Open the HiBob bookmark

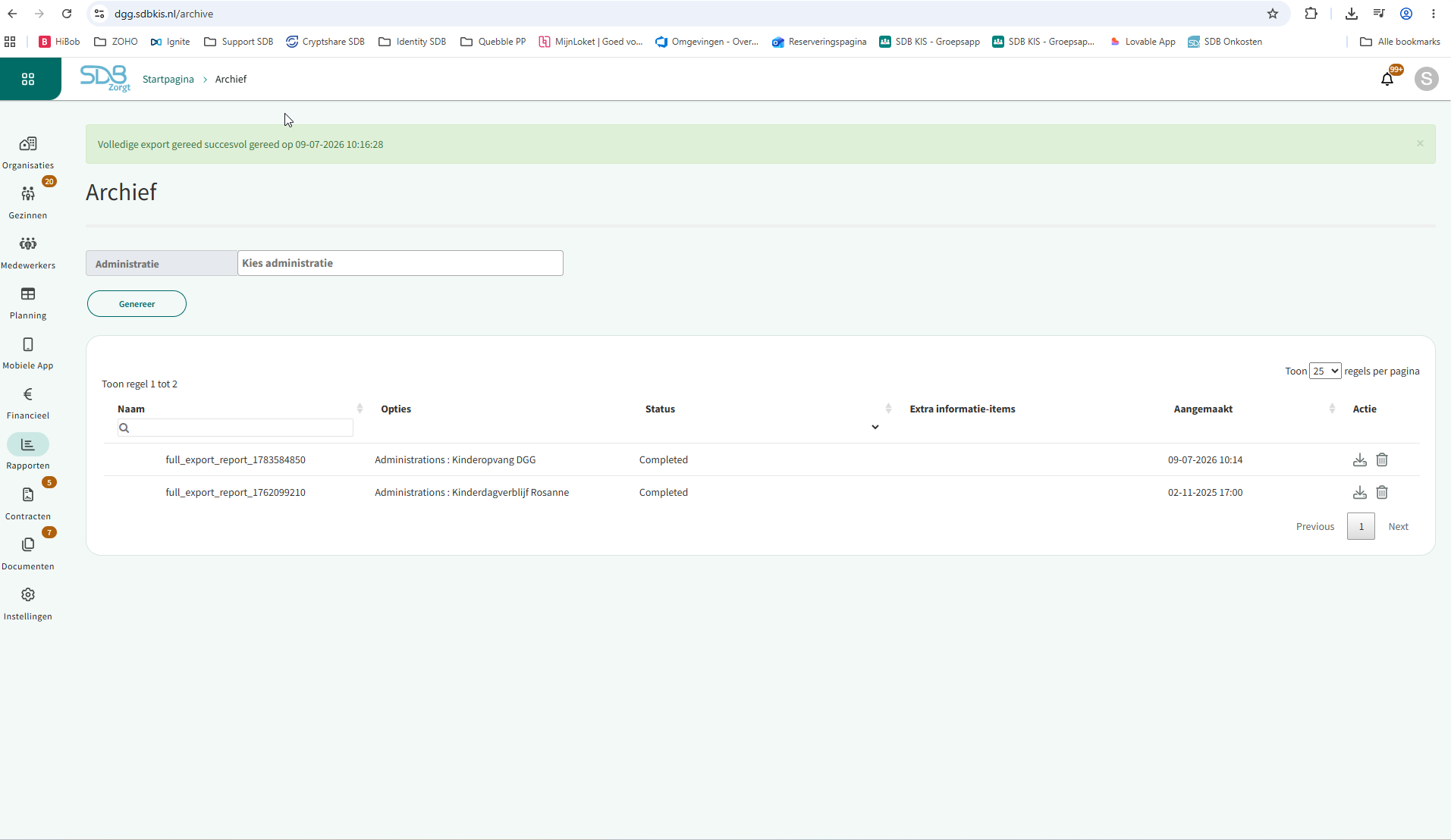pos(60,42)
